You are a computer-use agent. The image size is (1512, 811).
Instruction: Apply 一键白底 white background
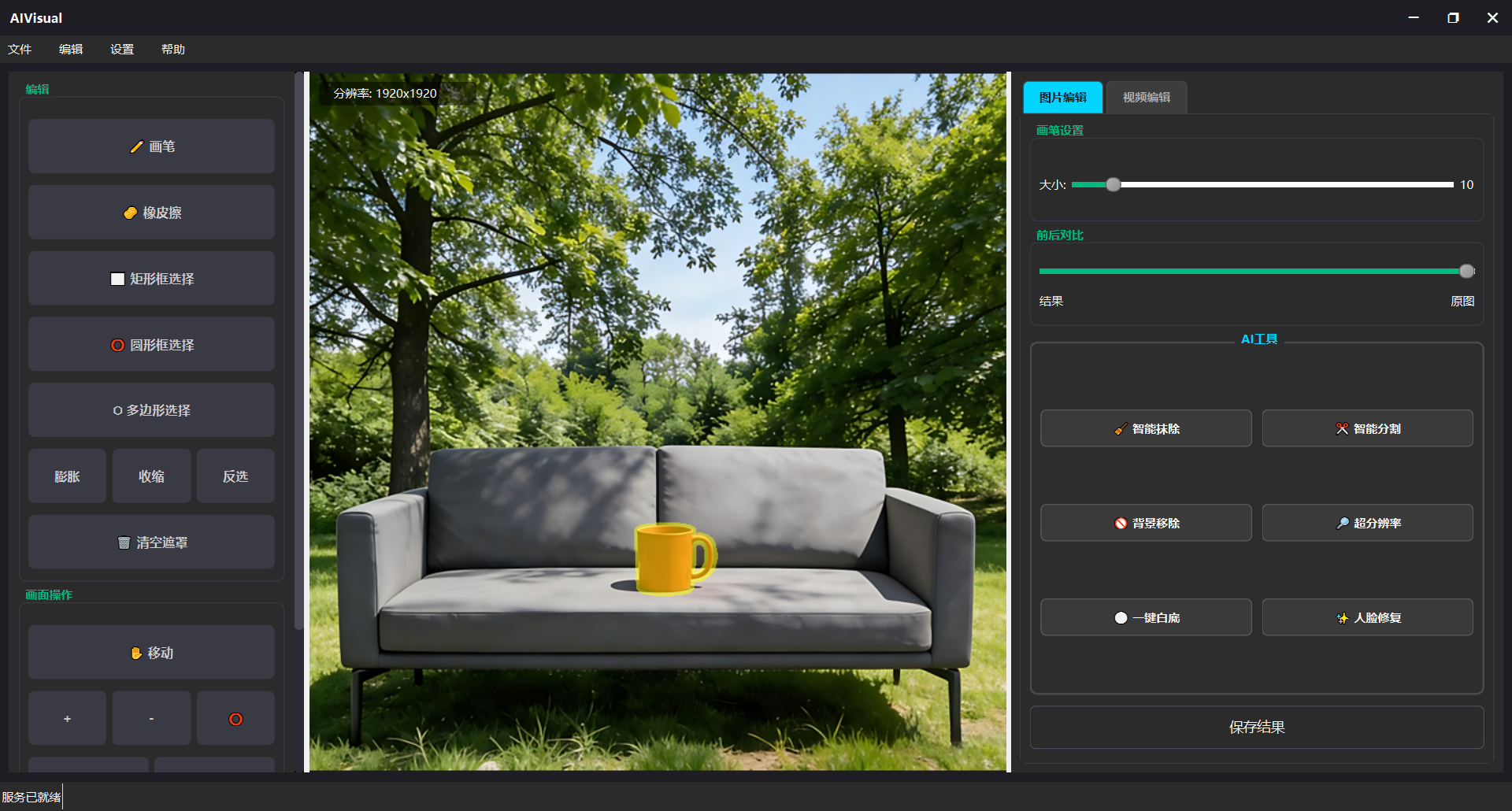(x=1145, y=617)
